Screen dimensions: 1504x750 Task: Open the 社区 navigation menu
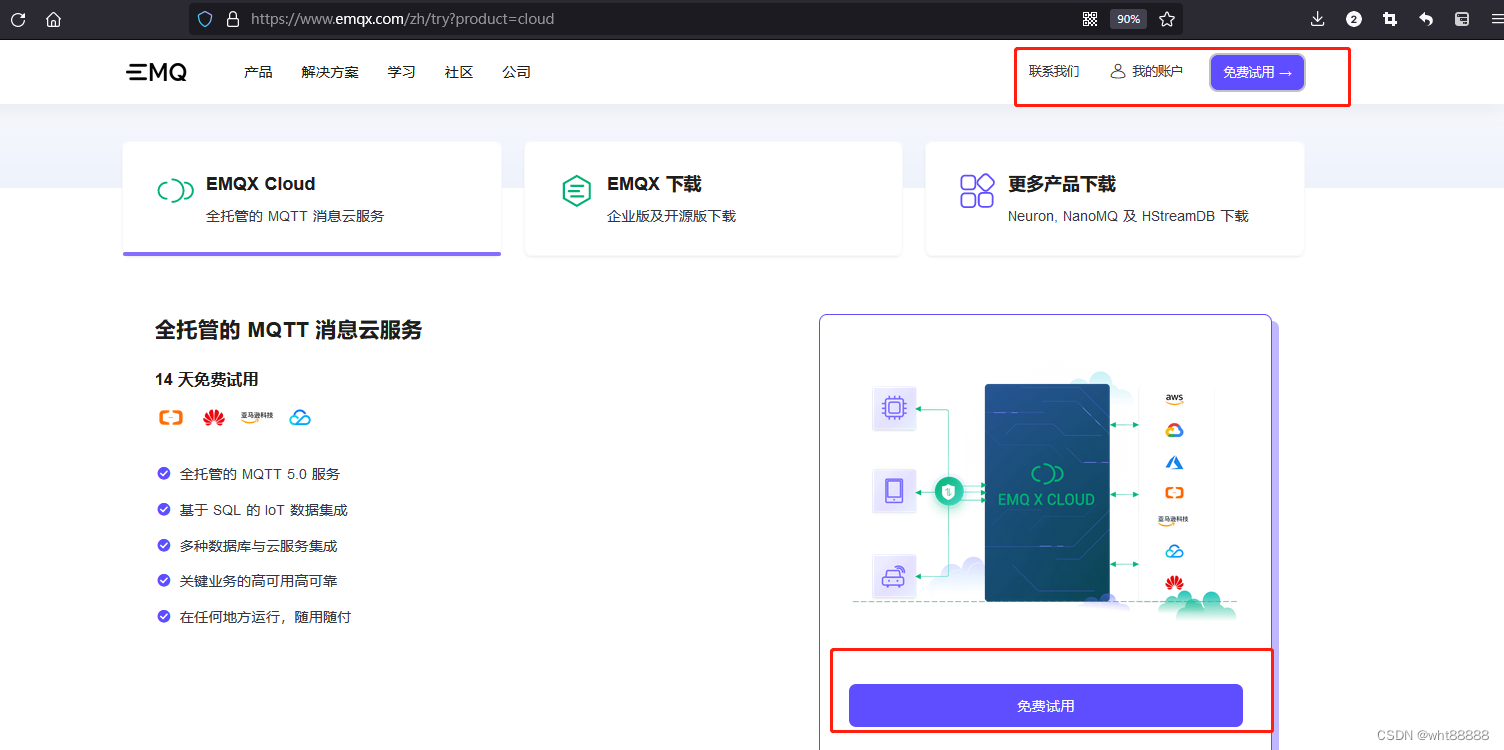(x=459, y=72)
